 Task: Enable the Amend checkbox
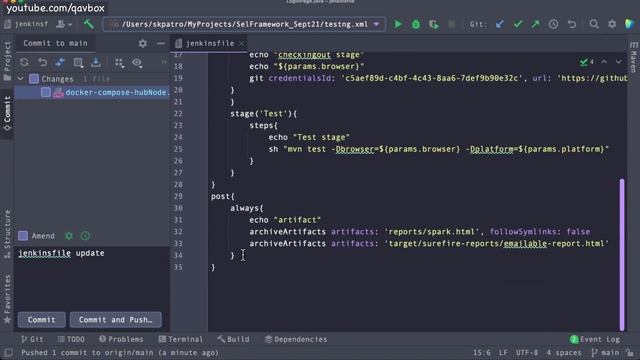click(x=23, y=236)
